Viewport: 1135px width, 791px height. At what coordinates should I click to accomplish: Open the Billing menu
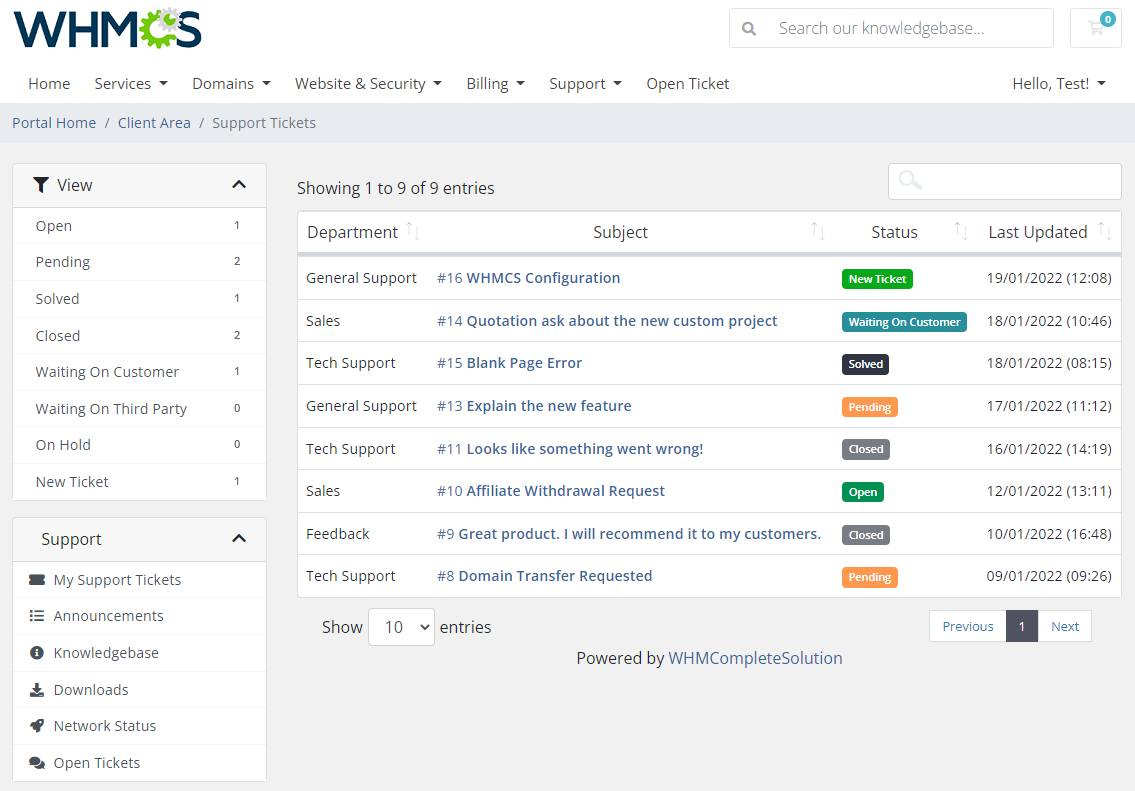(495, 83)
